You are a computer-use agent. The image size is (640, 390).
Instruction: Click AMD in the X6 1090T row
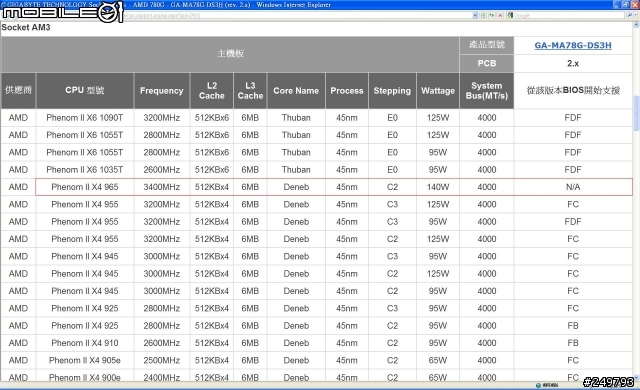pyautogui.click(x=18, y=118)
